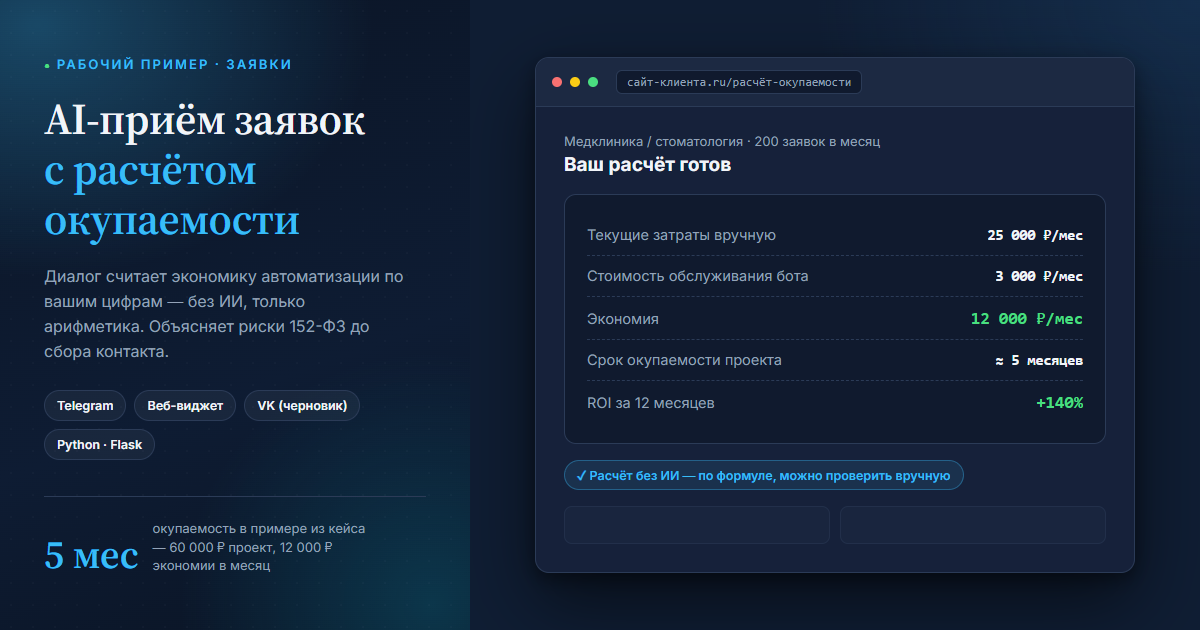The width and height of the screenshot is (1200, 630).
Task: Select the Веб-виджет tag
Action: click(185, 406)
